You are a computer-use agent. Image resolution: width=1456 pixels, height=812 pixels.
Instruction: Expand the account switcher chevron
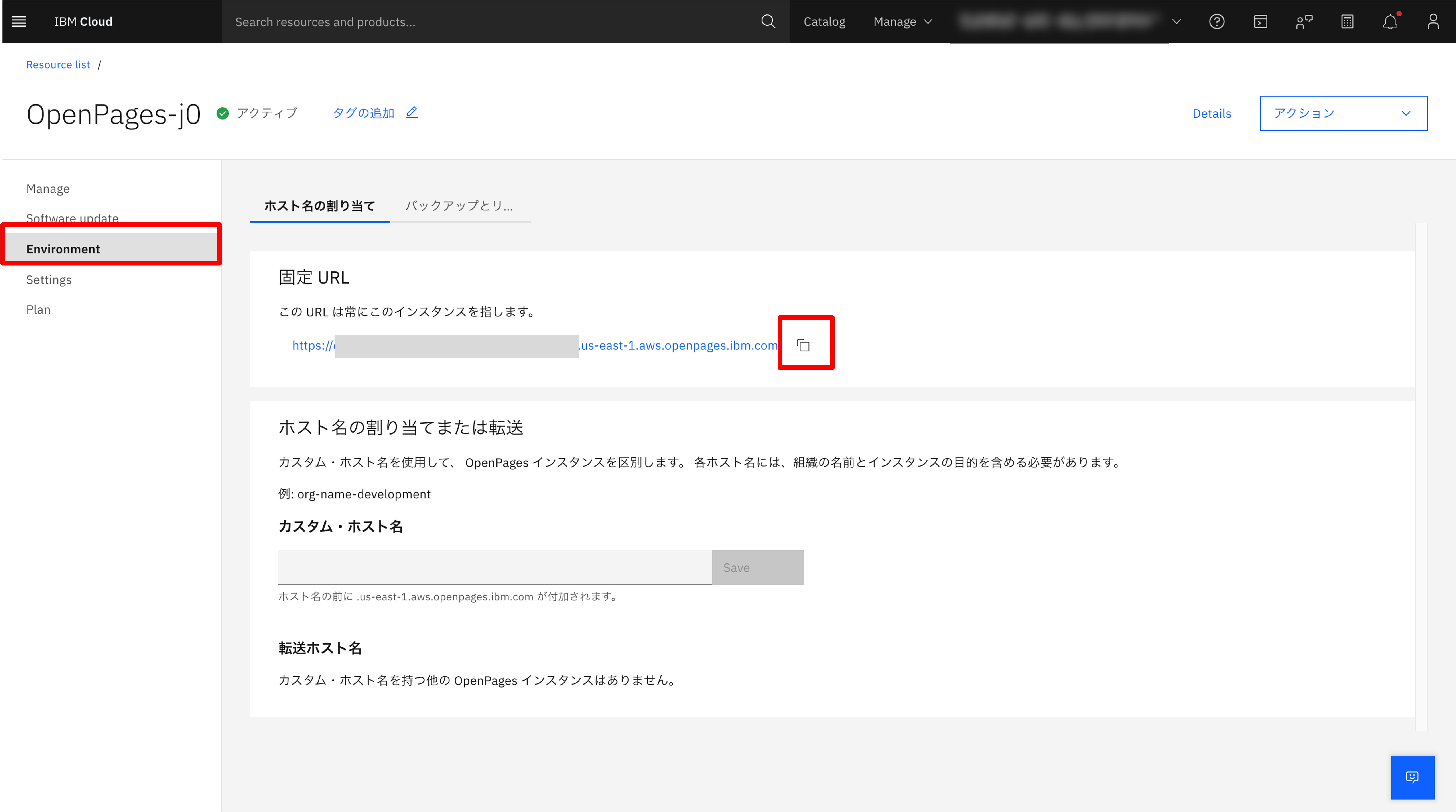[x=1176, y=22]
